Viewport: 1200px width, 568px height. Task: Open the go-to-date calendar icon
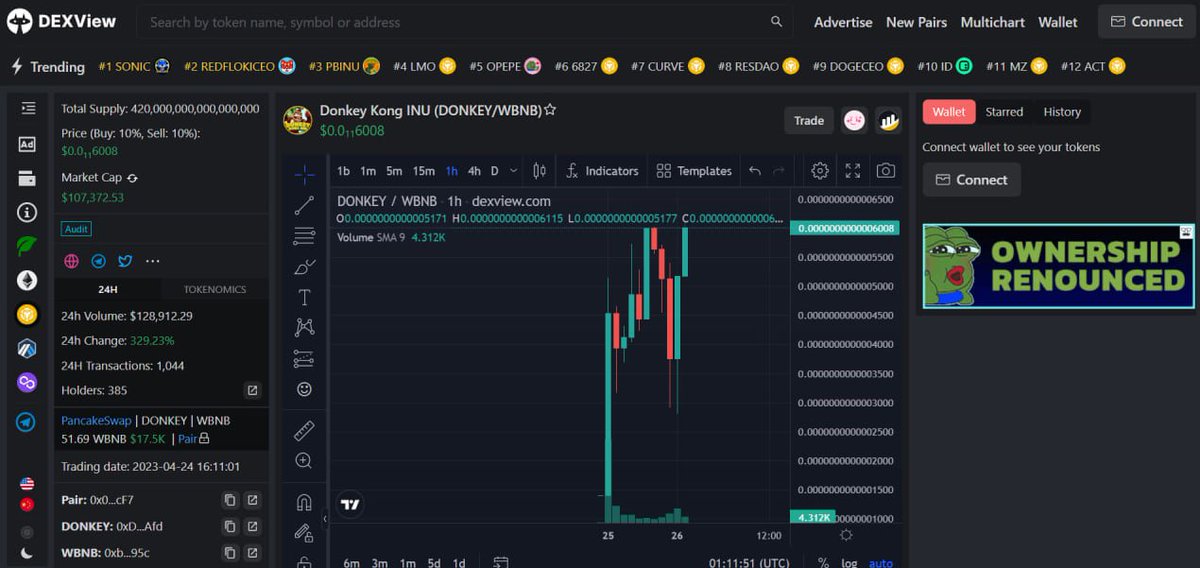point(501,563)
